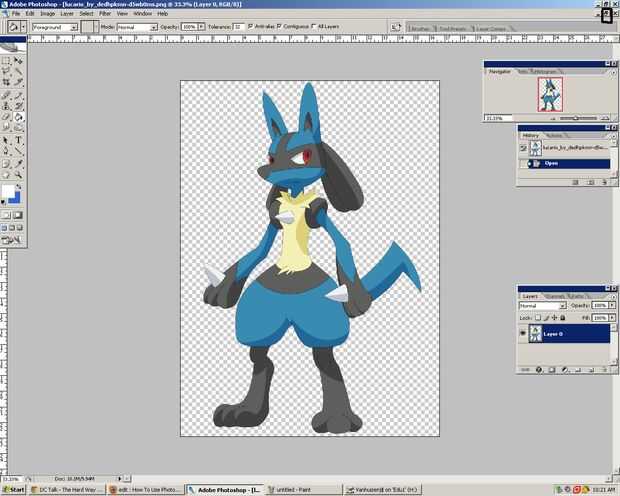Select the Hand tool
Screen dimensions: 620x496
tap(7, 175)
